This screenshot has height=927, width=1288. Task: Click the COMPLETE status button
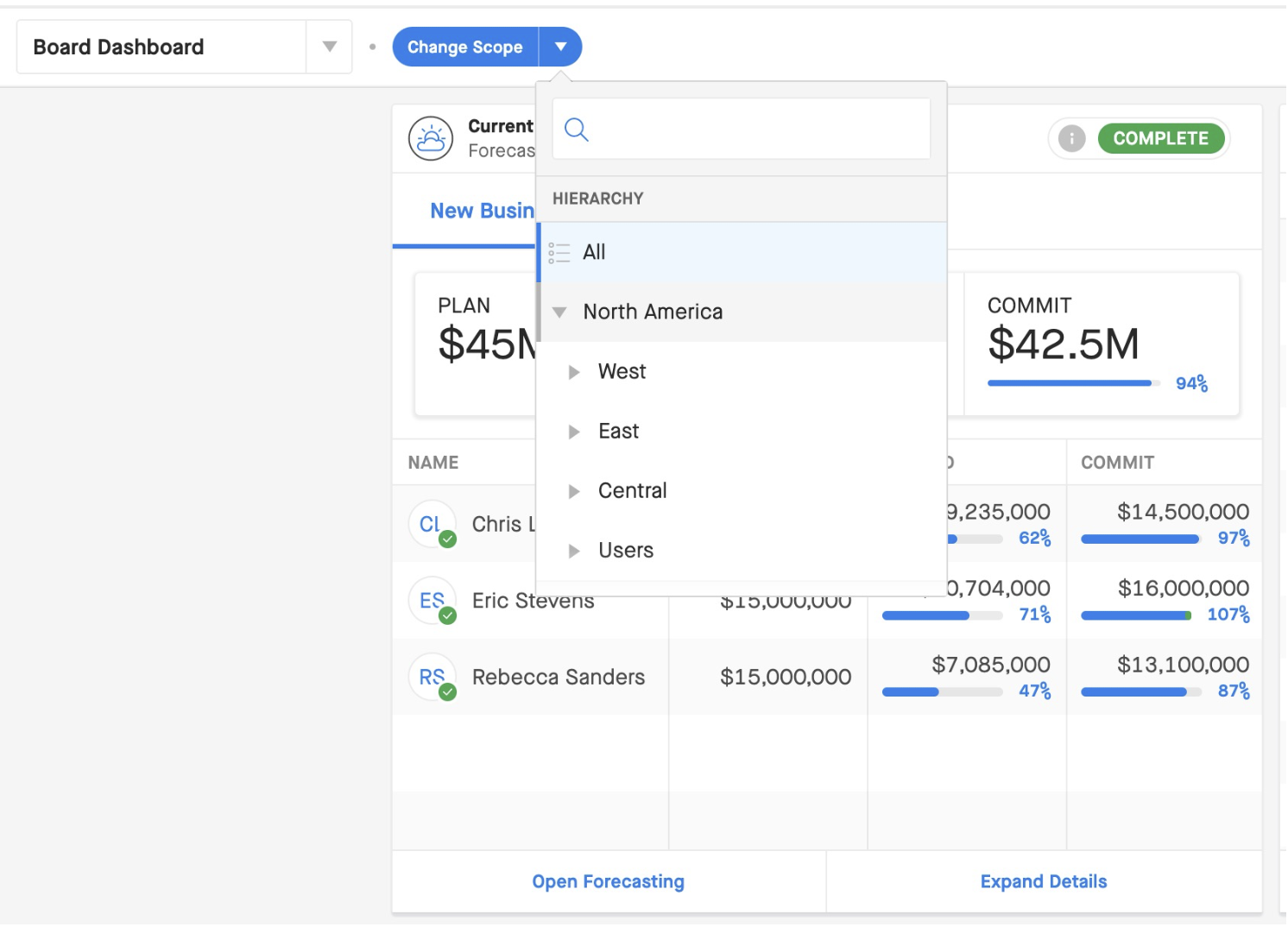pyautogui.click(x=1161, y=138)
